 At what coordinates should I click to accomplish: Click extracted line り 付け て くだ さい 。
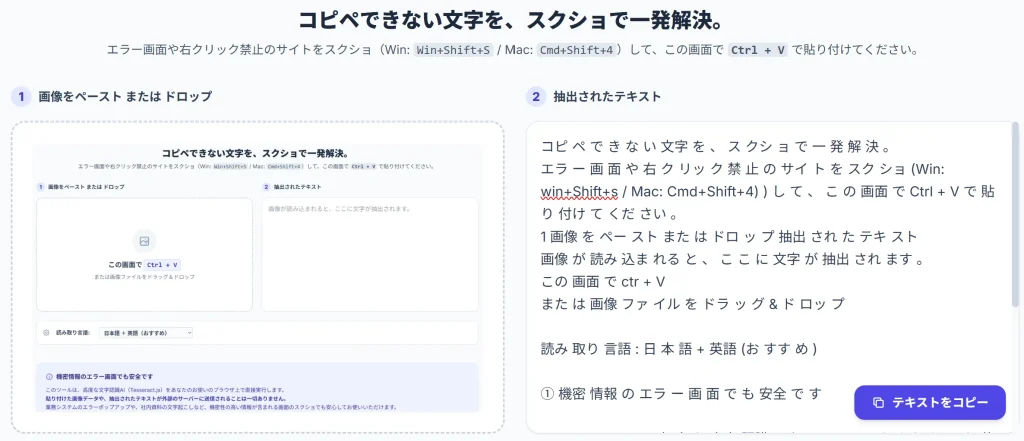pyautogui.click(x=609, y=214)
